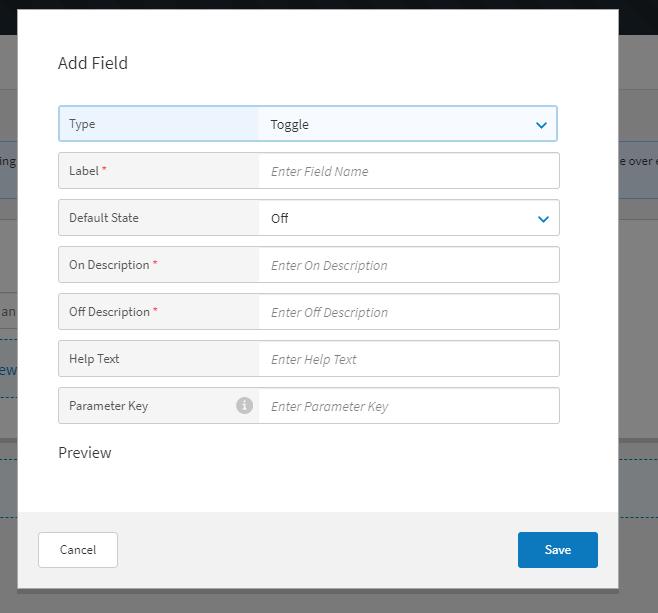658x613 pixels.
Task: Select the Enter Off Description field
Action: point(408,312)
